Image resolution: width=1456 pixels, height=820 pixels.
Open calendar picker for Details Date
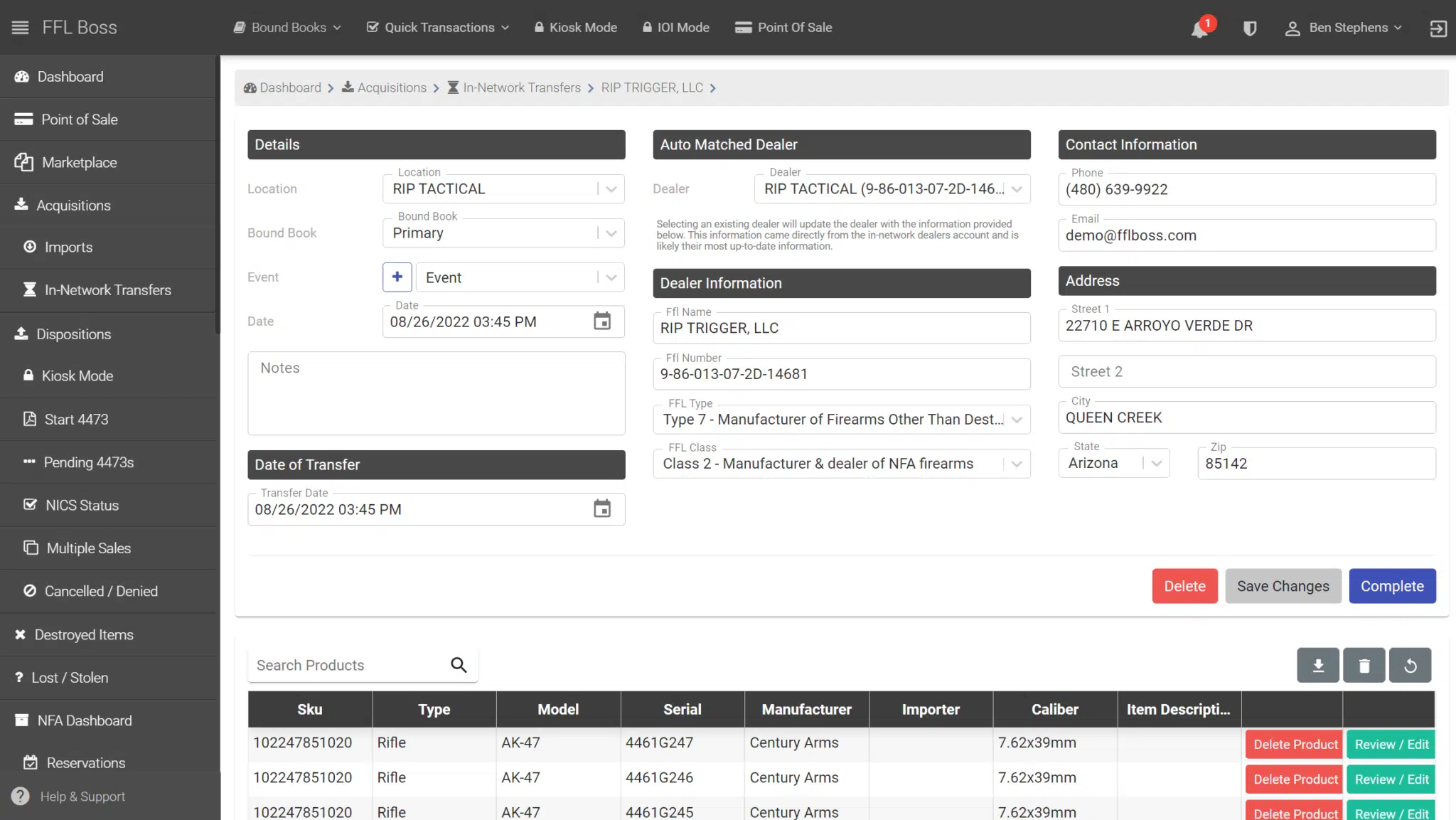601,321
